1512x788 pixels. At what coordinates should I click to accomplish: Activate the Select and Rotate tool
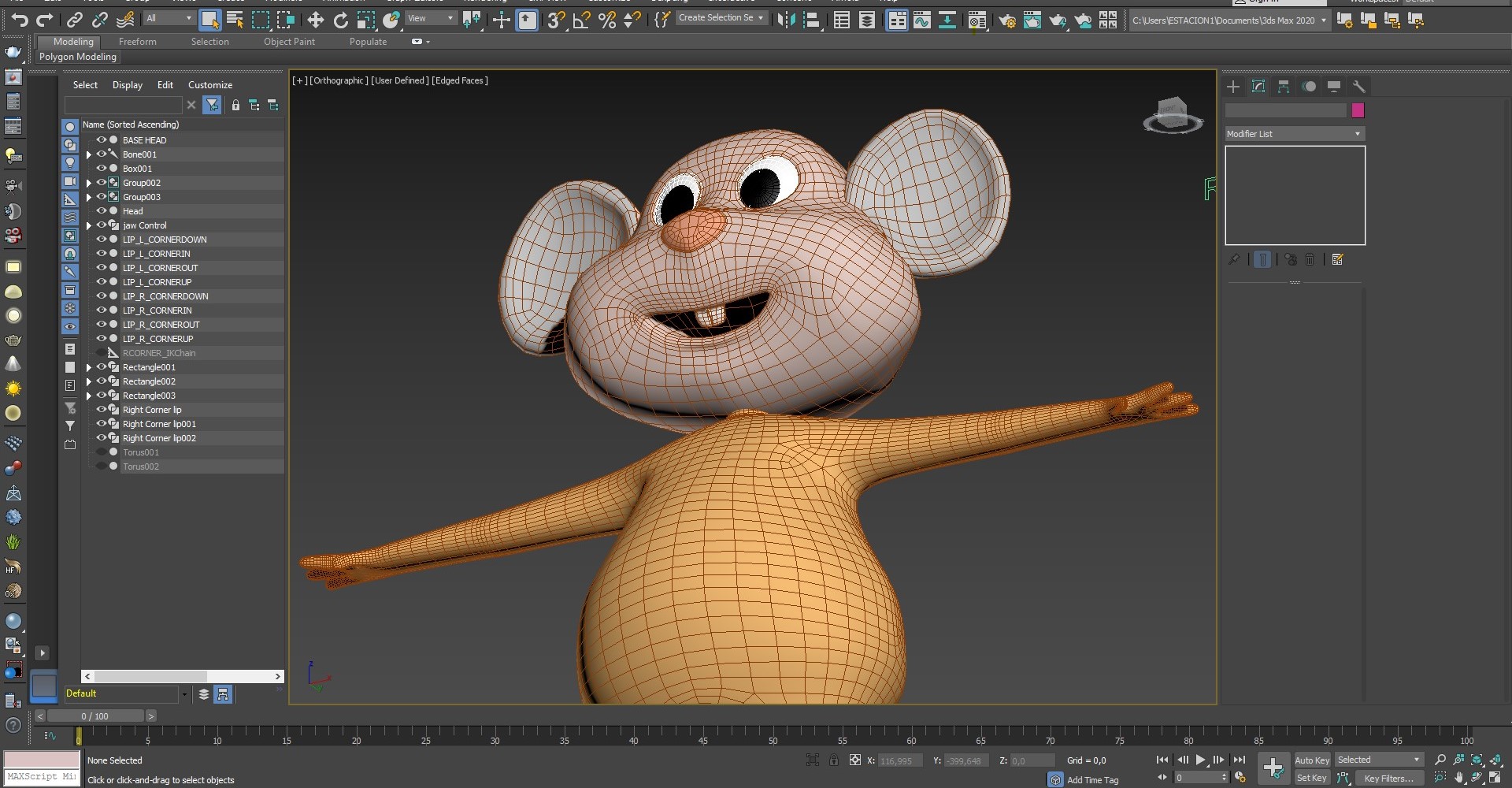pyautogui.click(x=340, y=20)
